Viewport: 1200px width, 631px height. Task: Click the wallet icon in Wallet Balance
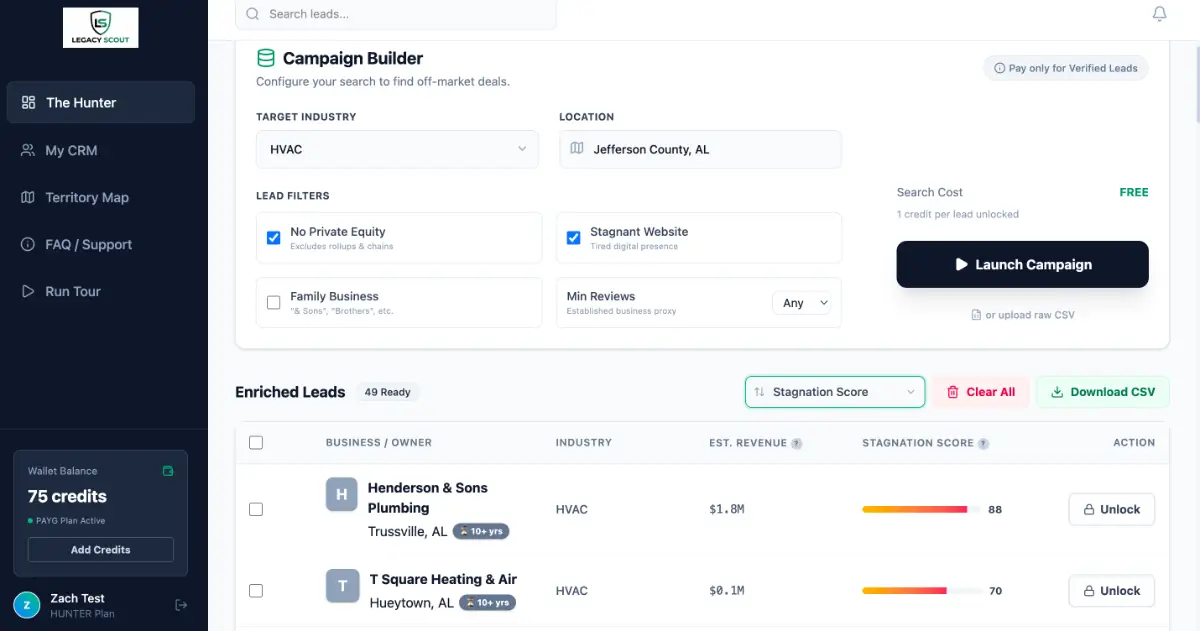[x=168, y=471]
